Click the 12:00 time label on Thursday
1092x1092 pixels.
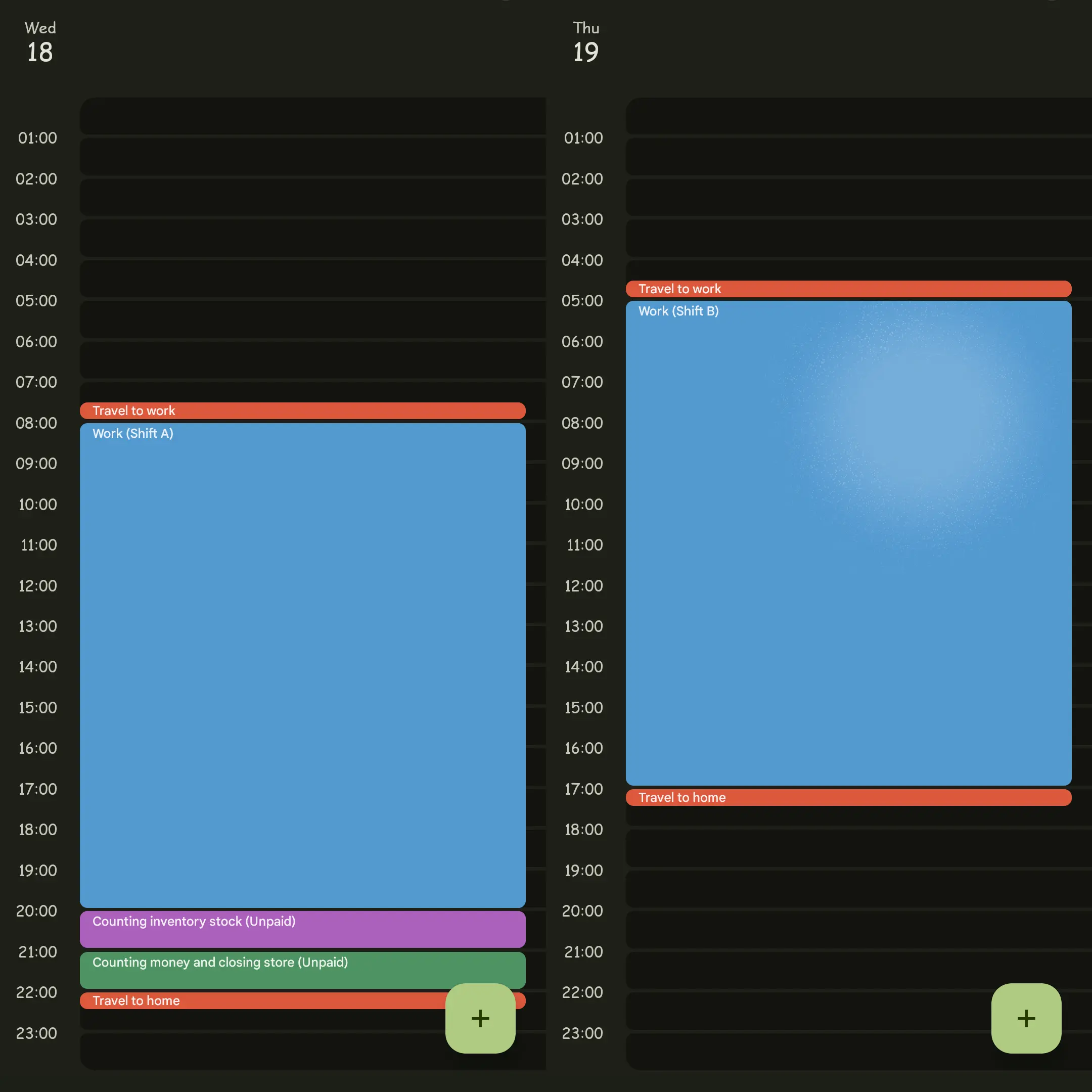point(583,585)
